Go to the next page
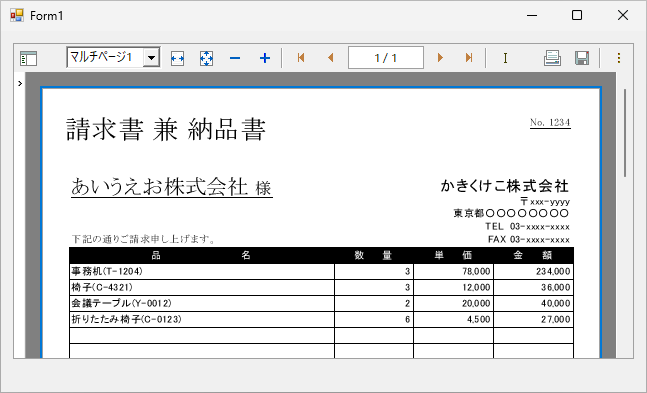Viewport: 647px width, 393px height. 440,57
